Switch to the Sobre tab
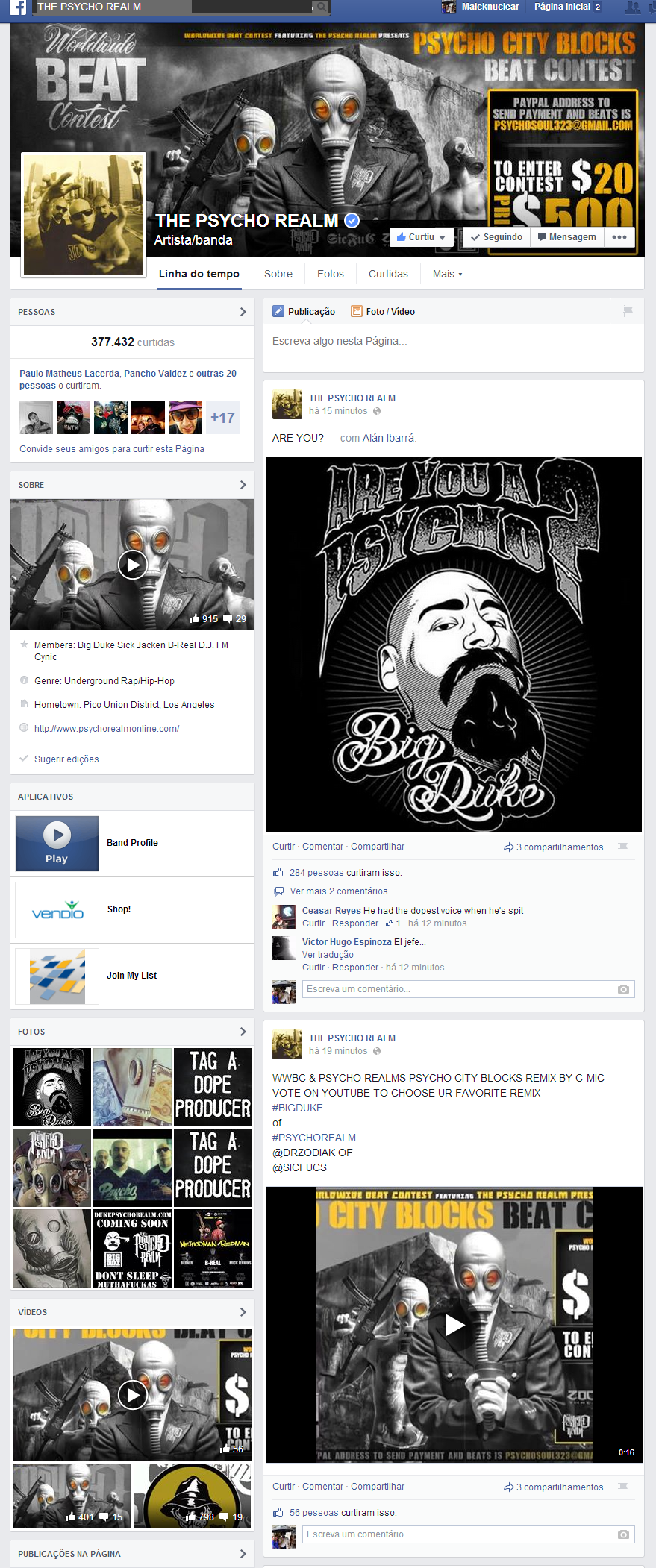 click(278, 274)
